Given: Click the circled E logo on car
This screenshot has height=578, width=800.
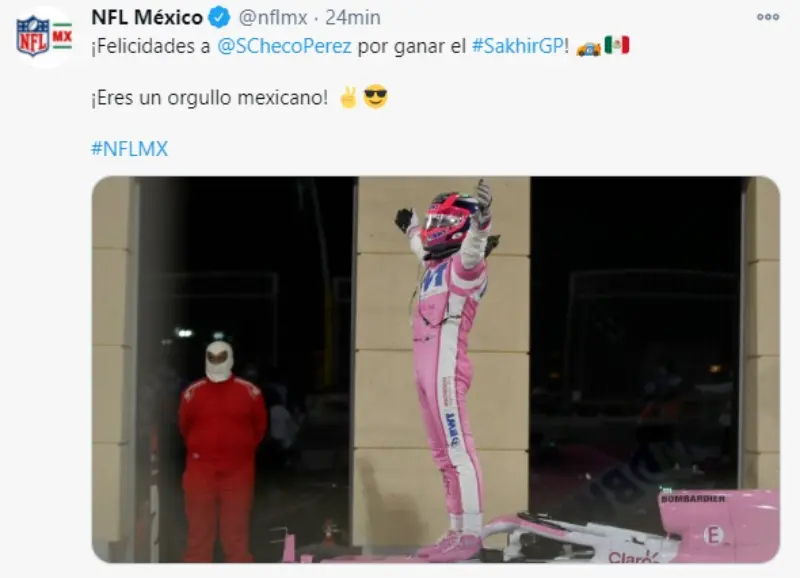Looking at the screenshot, I should 713,535.
